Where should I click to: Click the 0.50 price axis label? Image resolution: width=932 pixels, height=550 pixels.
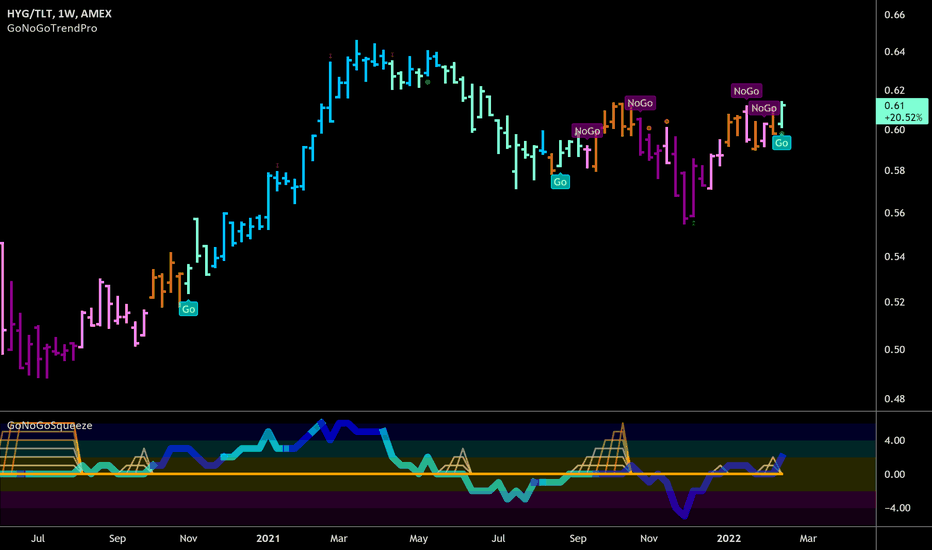(x=895, y=350)
